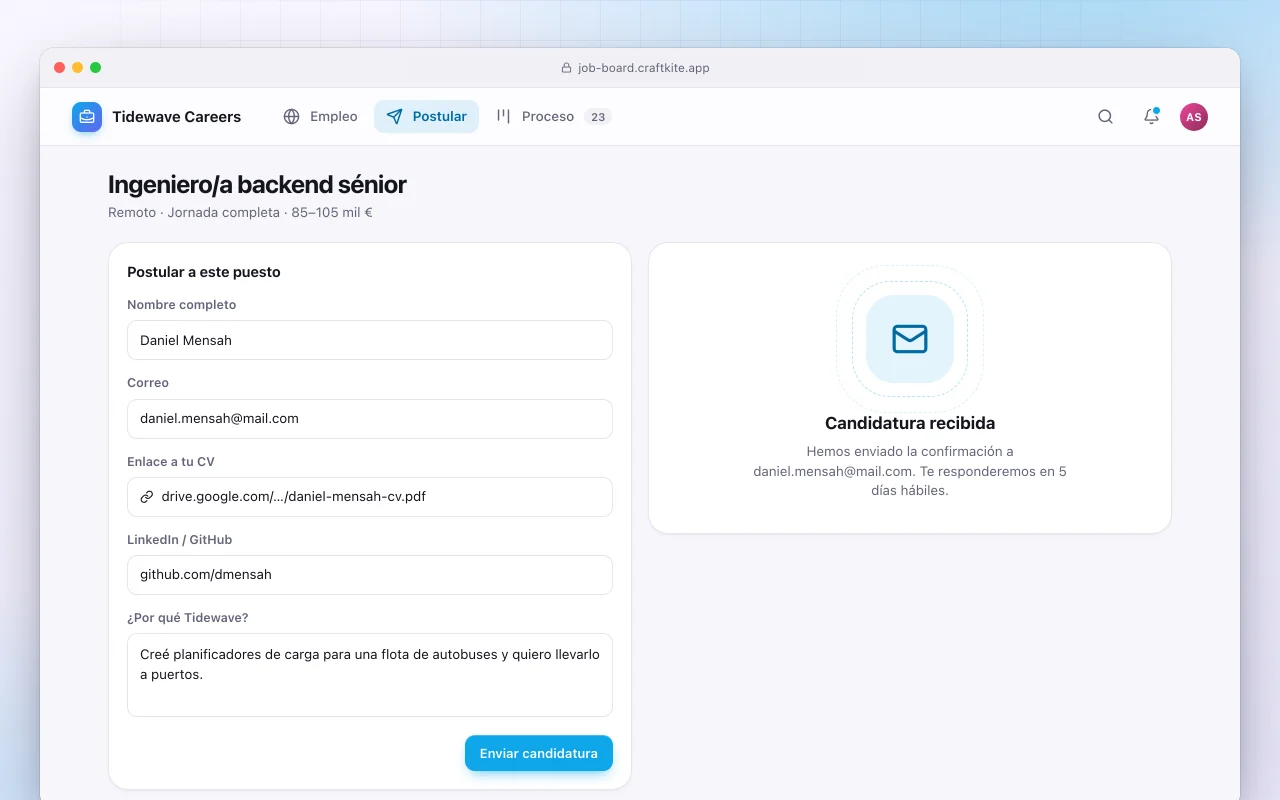Screen dimensions: 1280x800
Task: Click the Tidewave Careers brand name
Action: (176, 117)
